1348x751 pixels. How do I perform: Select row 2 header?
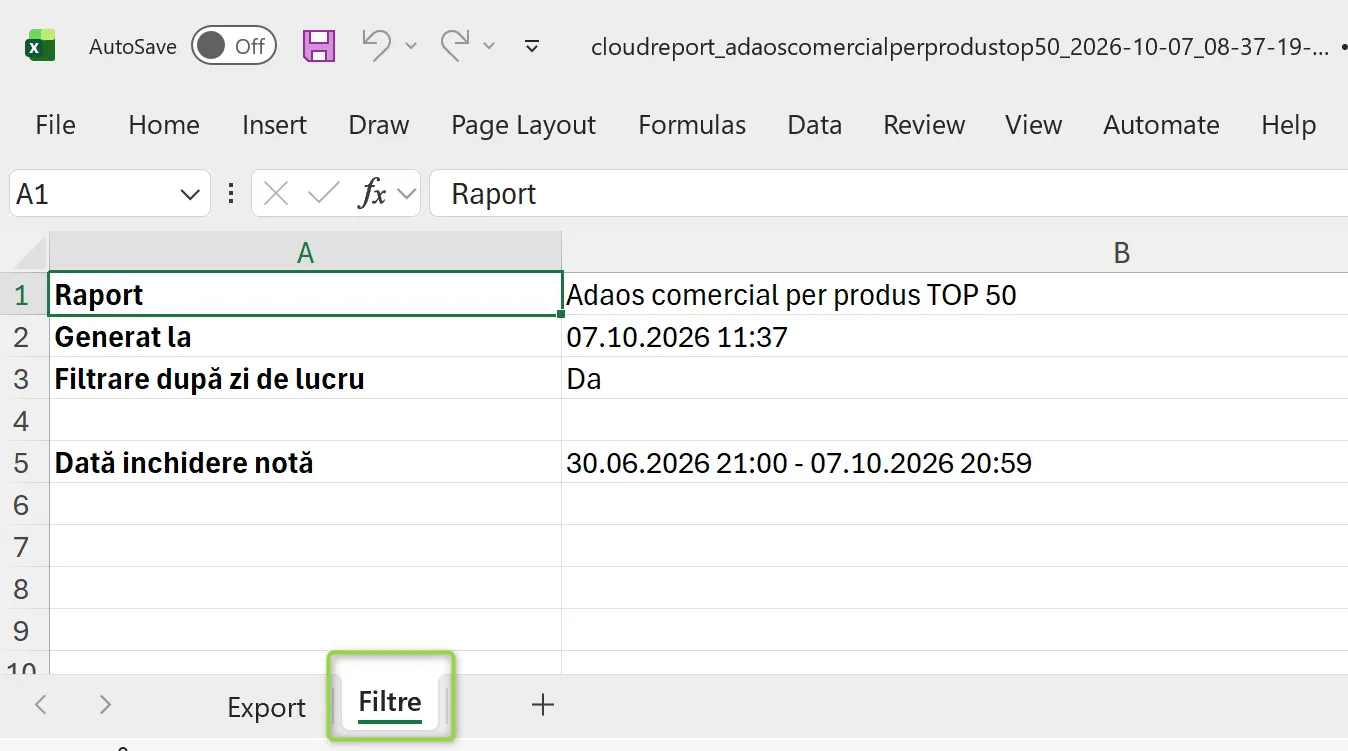coord(22,337)
